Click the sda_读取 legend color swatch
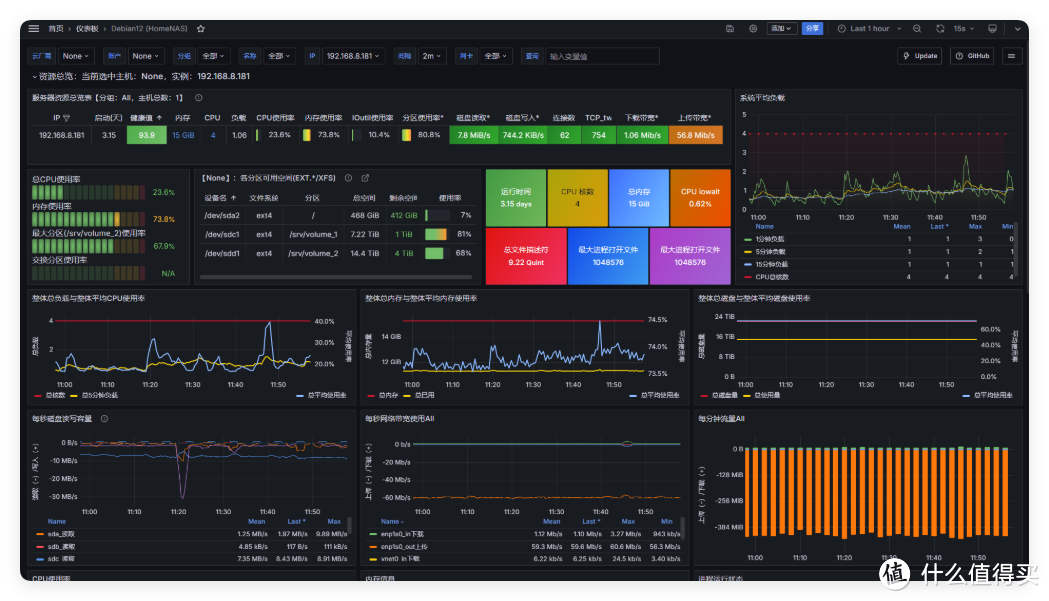This screenshot has height=601, width=1049. click(40, 534)
